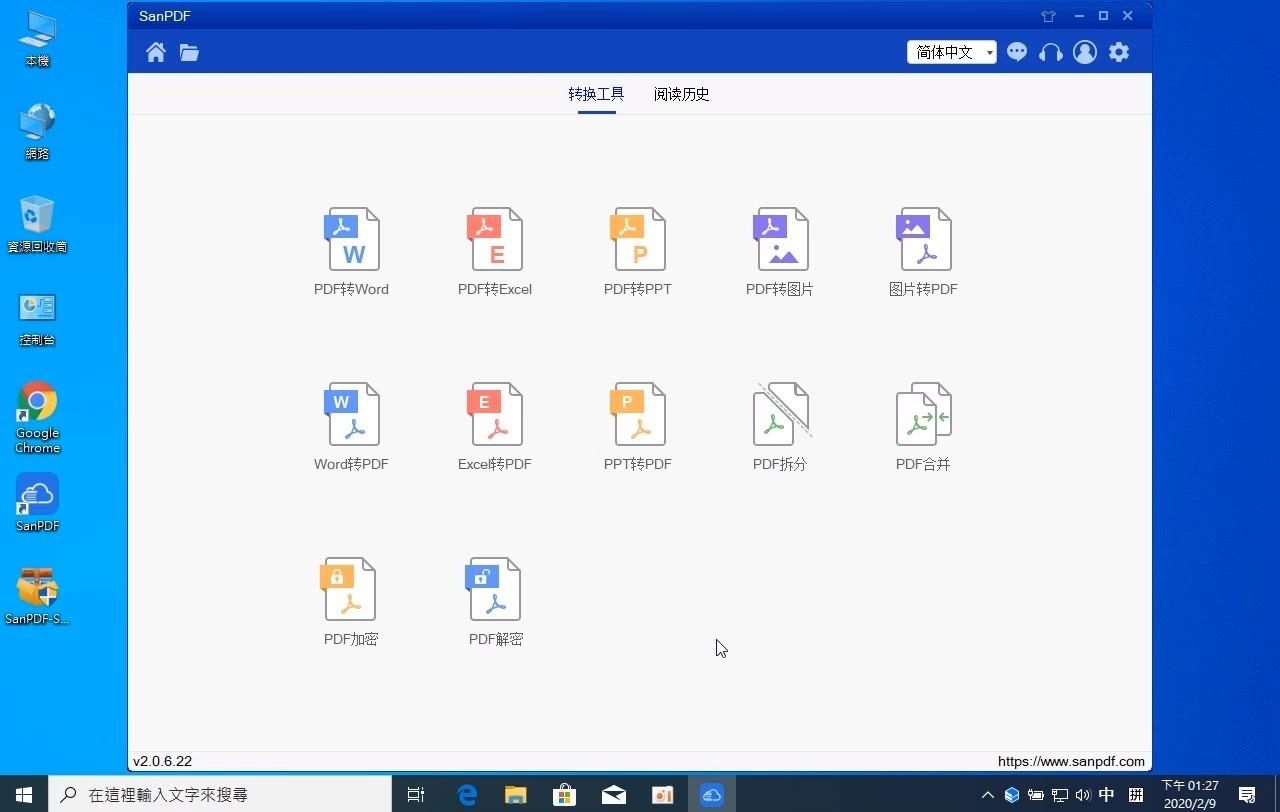Open Microsoft Store from the taskbar
This screenshot has height=812, width=1280.
(x=565, y=795)
